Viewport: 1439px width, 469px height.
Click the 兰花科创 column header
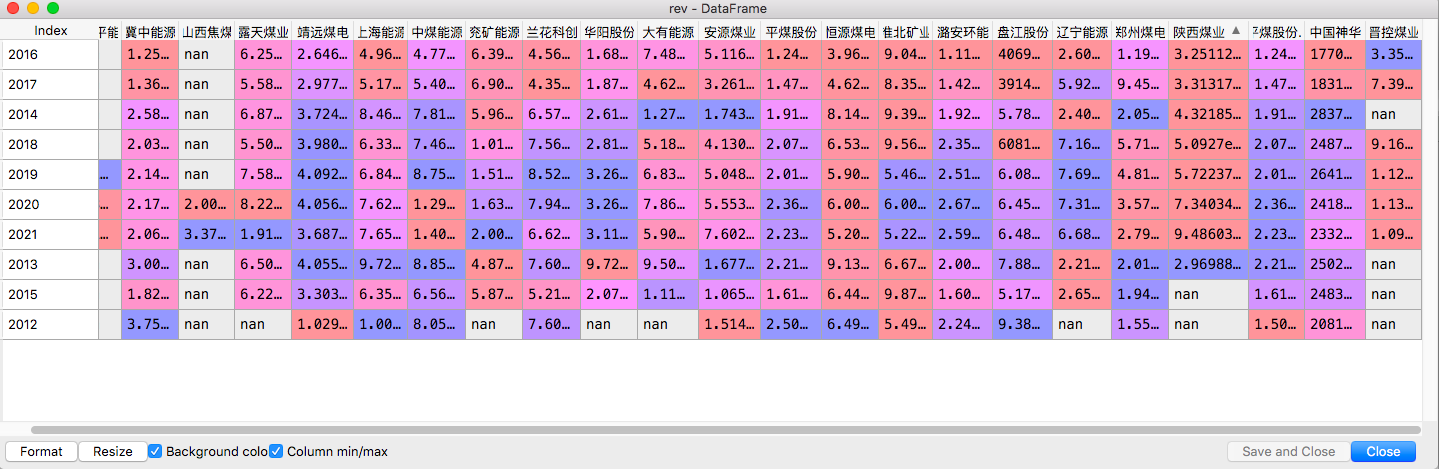point(551,31)
